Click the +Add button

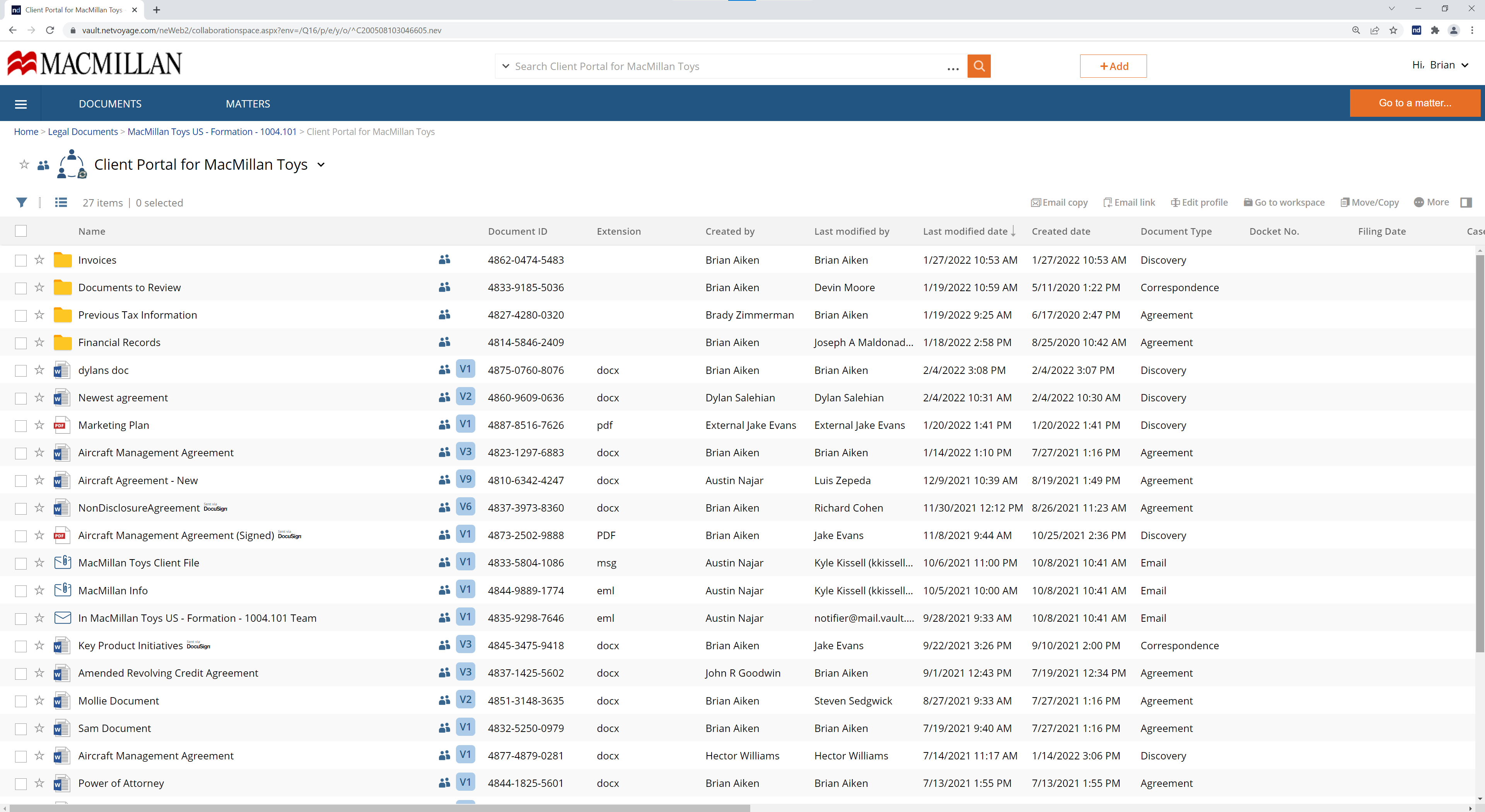tap(1113, 66)
